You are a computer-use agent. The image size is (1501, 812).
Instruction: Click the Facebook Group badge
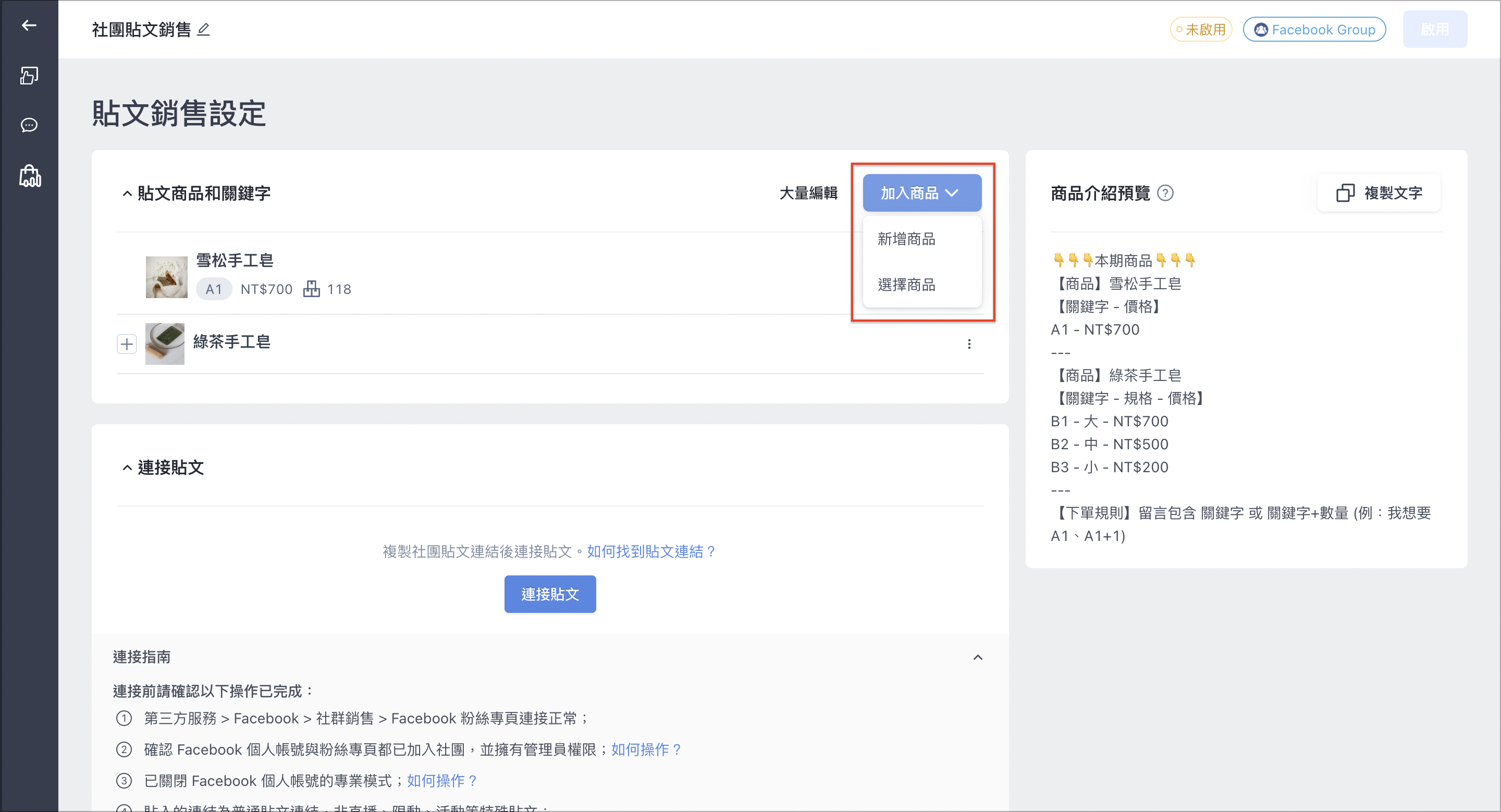[x=1314, y=29]
